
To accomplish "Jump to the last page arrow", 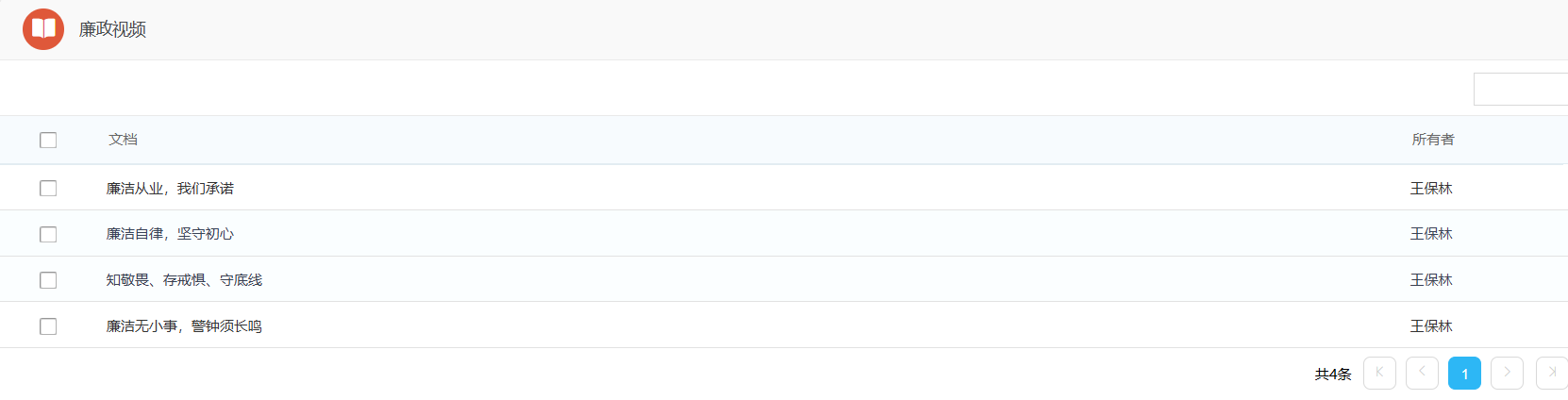I will [1551, 373].
